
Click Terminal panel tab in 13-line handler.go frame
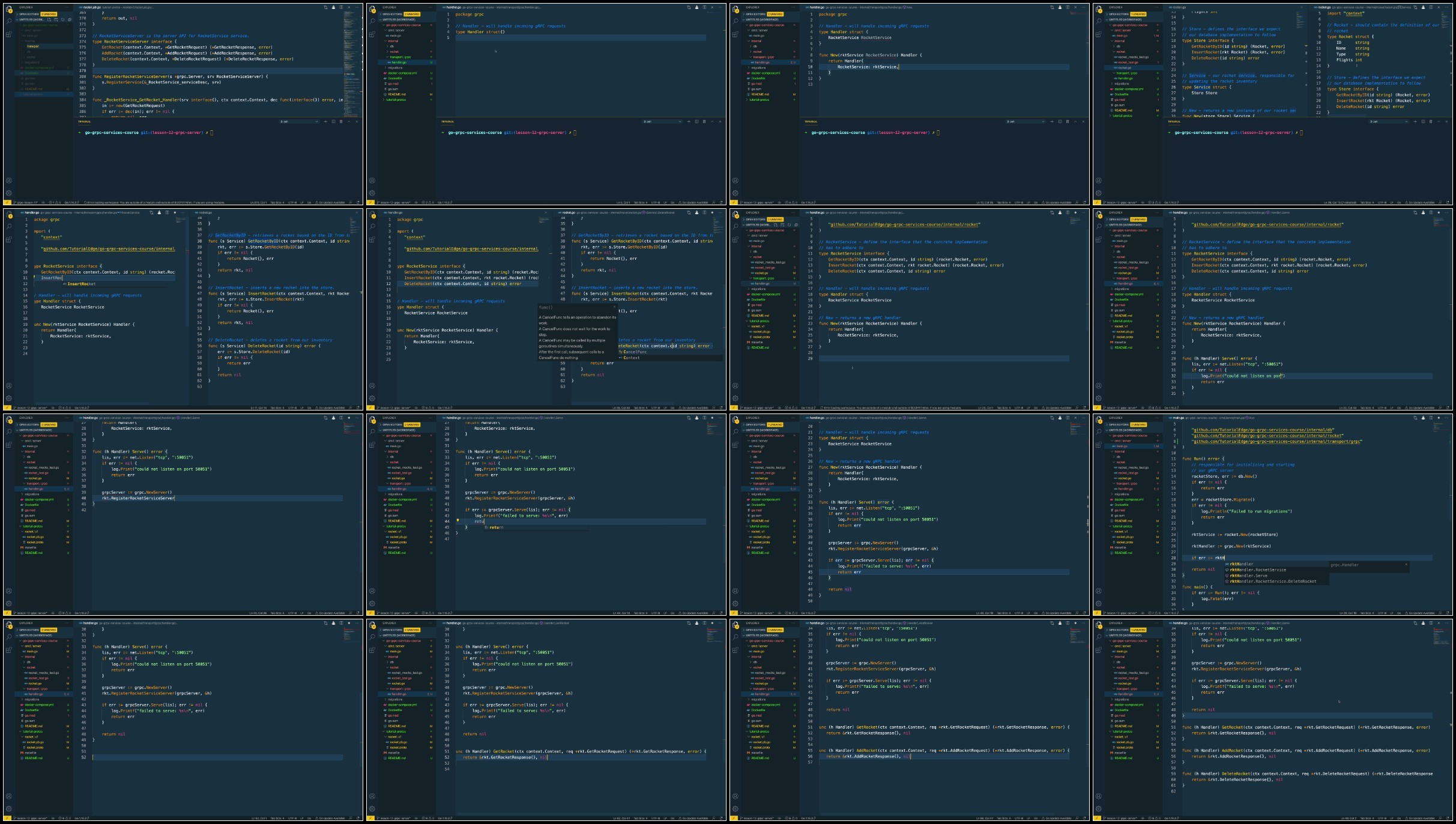pos(811,121)
